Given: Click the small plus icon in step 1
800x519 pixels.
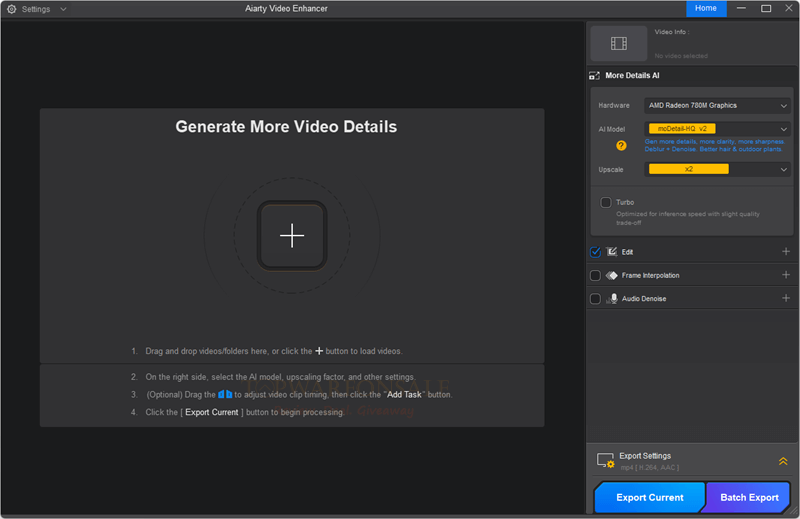Looking at the screenshot, I should 319,351.
